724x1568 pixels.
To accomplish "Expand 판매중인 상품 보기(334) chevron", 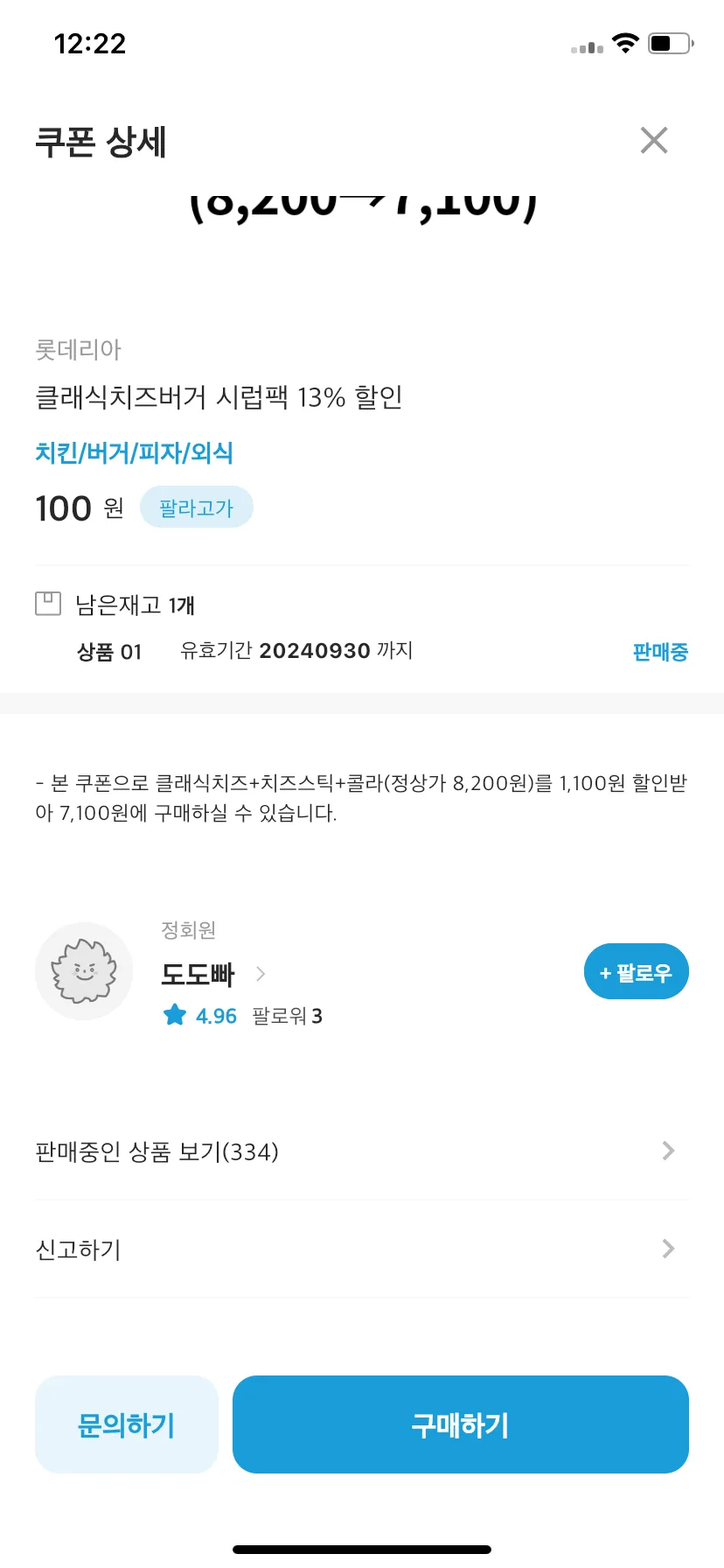I will 668,1151.
